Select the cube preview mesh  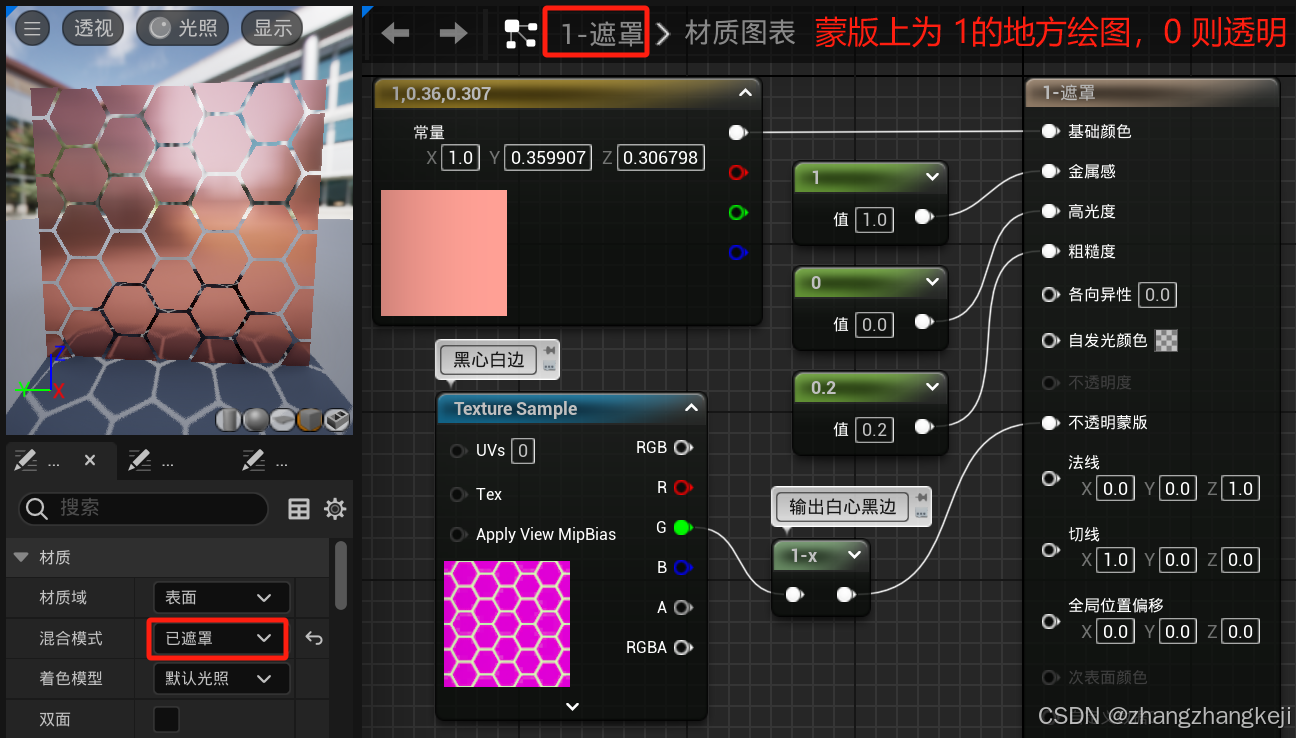point(310,420)
